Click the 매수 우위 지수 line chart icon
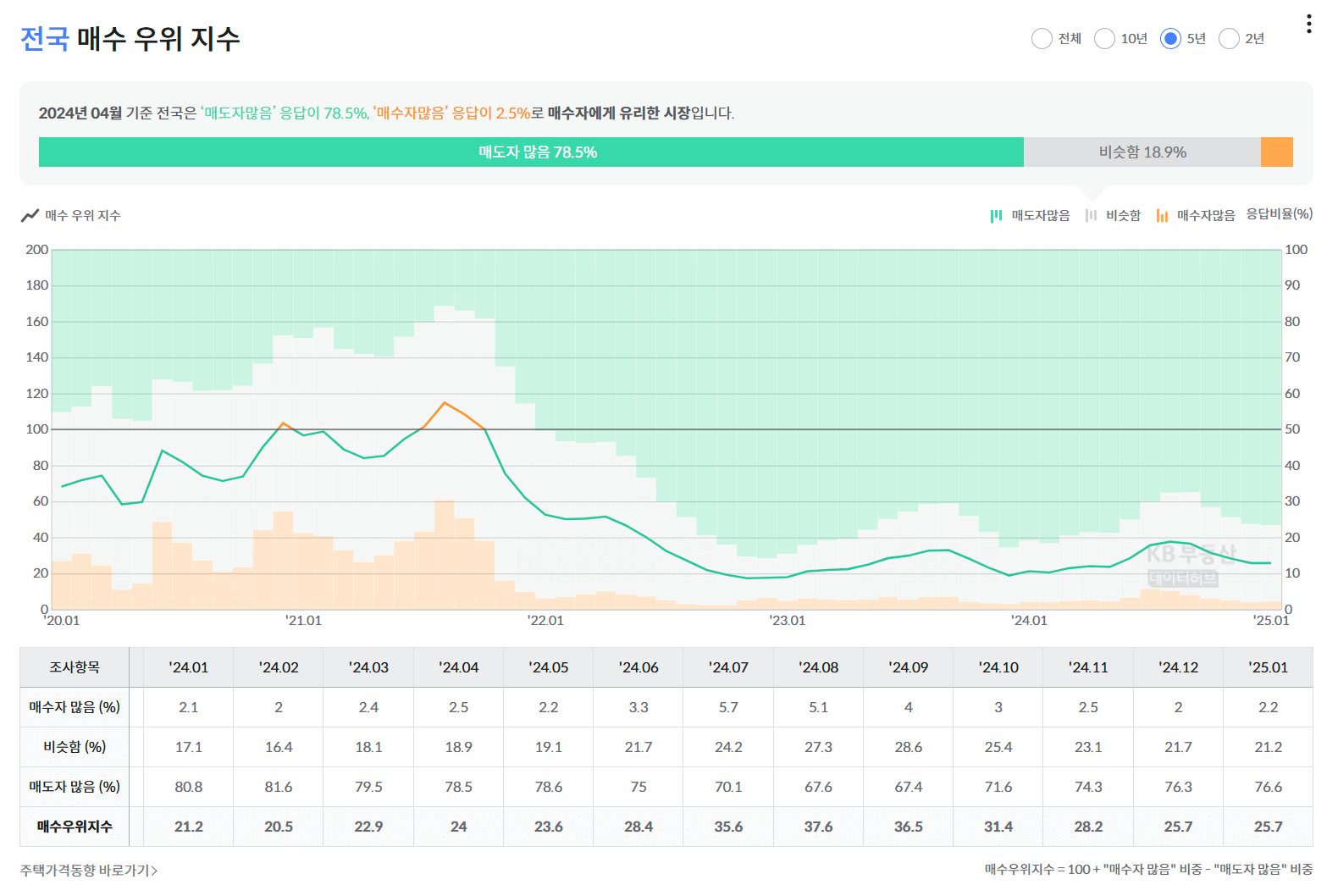1338x896 pixels. (30, 215)
